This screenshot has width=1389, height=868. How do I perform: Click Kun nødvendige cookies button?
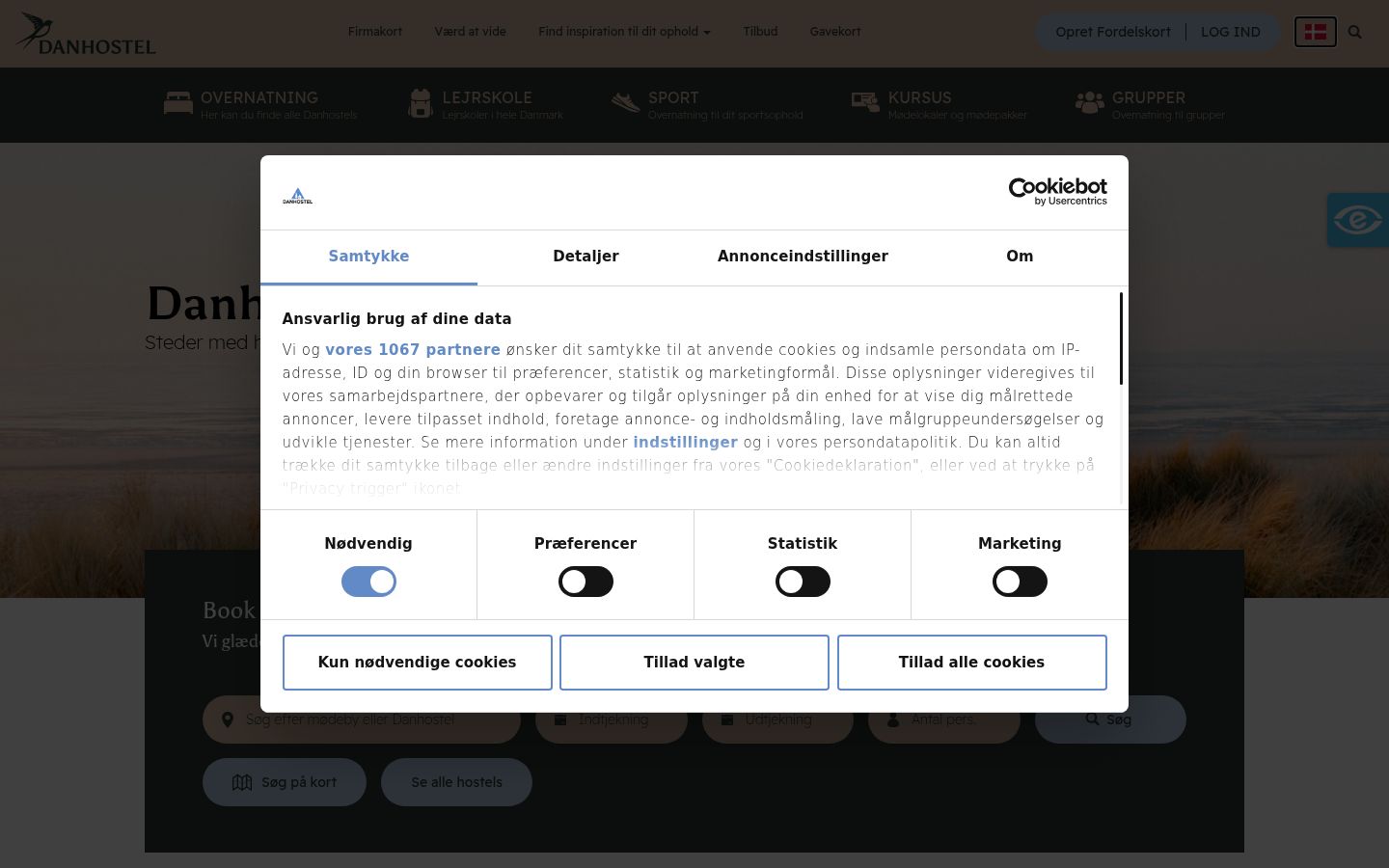(417, 663)
